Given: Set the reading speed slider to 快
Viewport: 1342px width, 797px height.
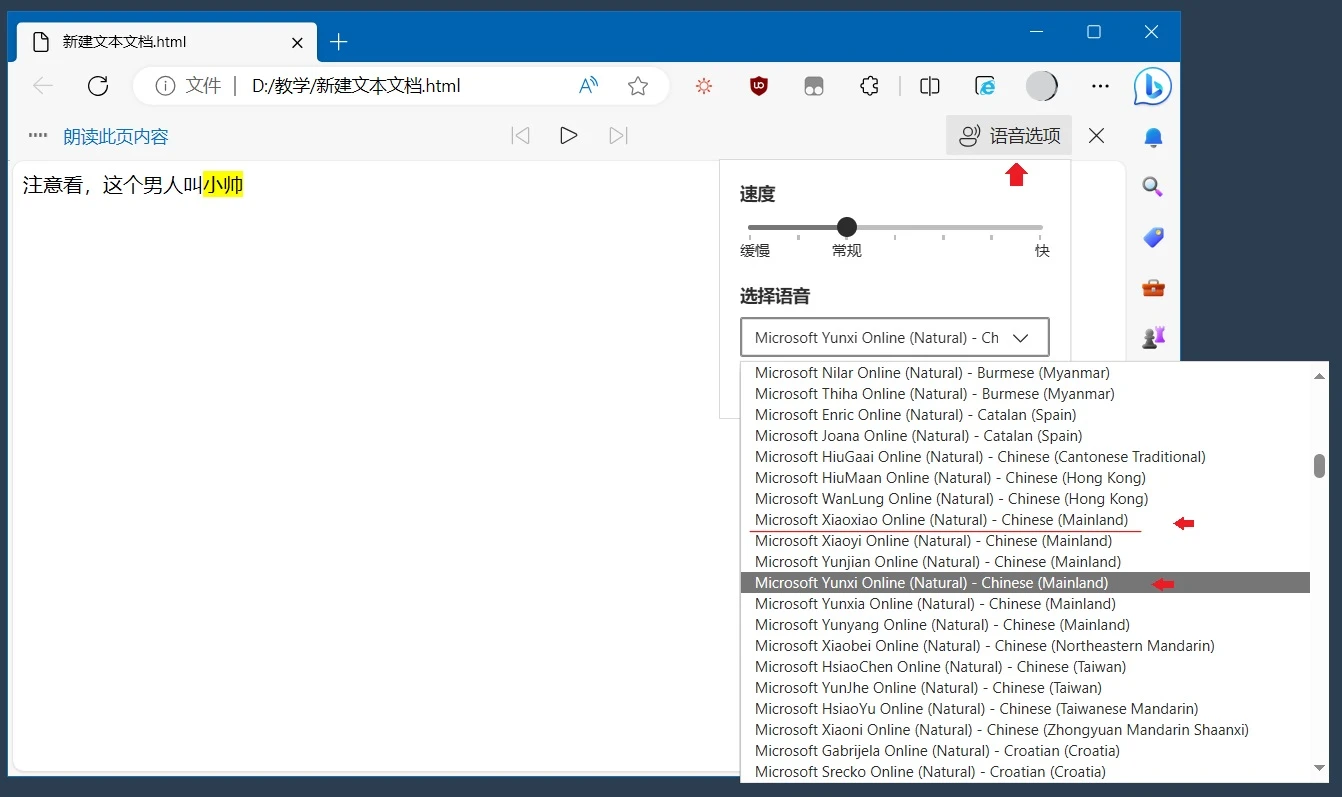Looking at the screenshot, I should [x=1041, y=228].
